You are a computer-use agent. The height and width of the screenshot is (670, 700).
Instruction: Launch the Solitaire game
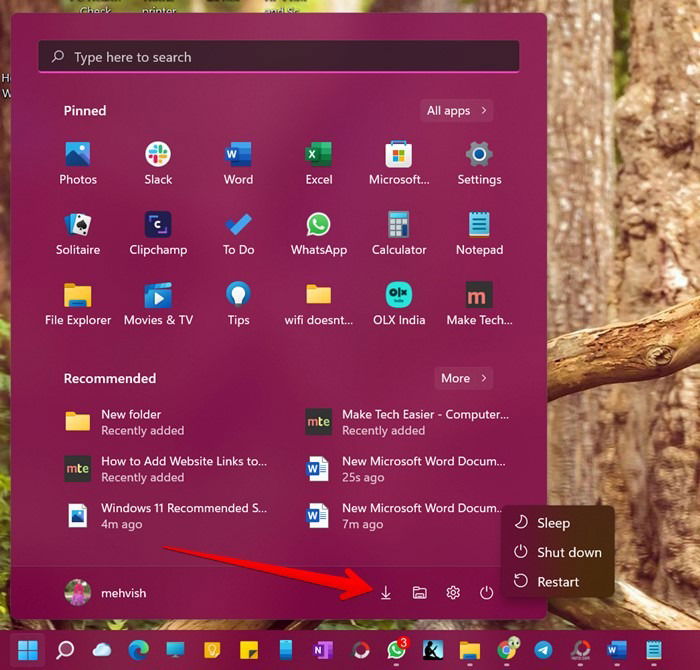pos(78,233)
